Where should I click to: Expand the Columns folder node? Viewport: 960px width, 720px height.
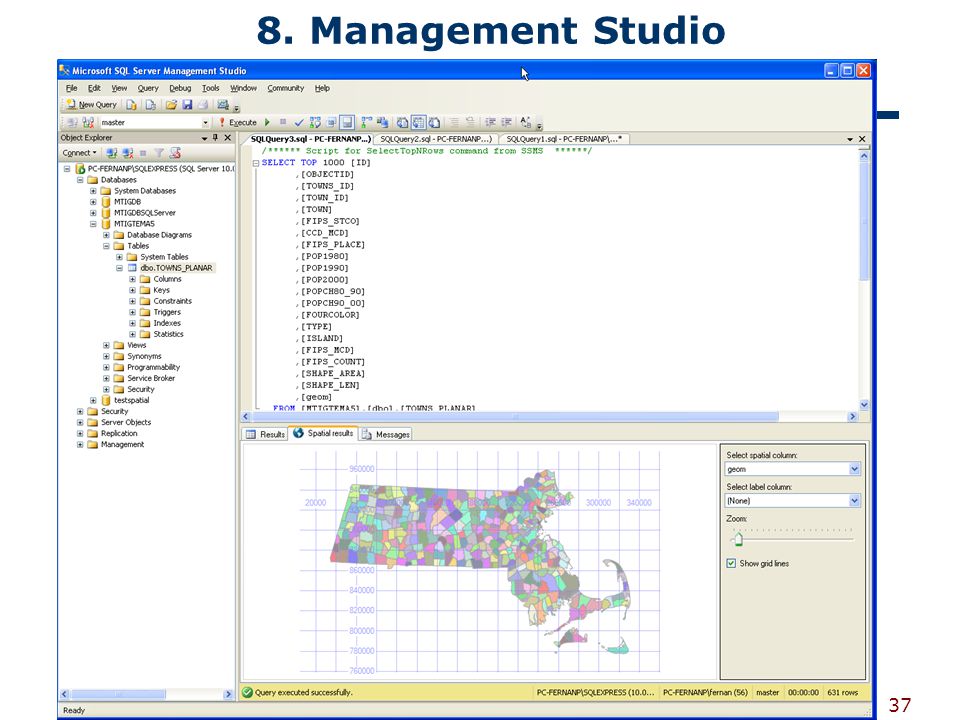point(132,279)
